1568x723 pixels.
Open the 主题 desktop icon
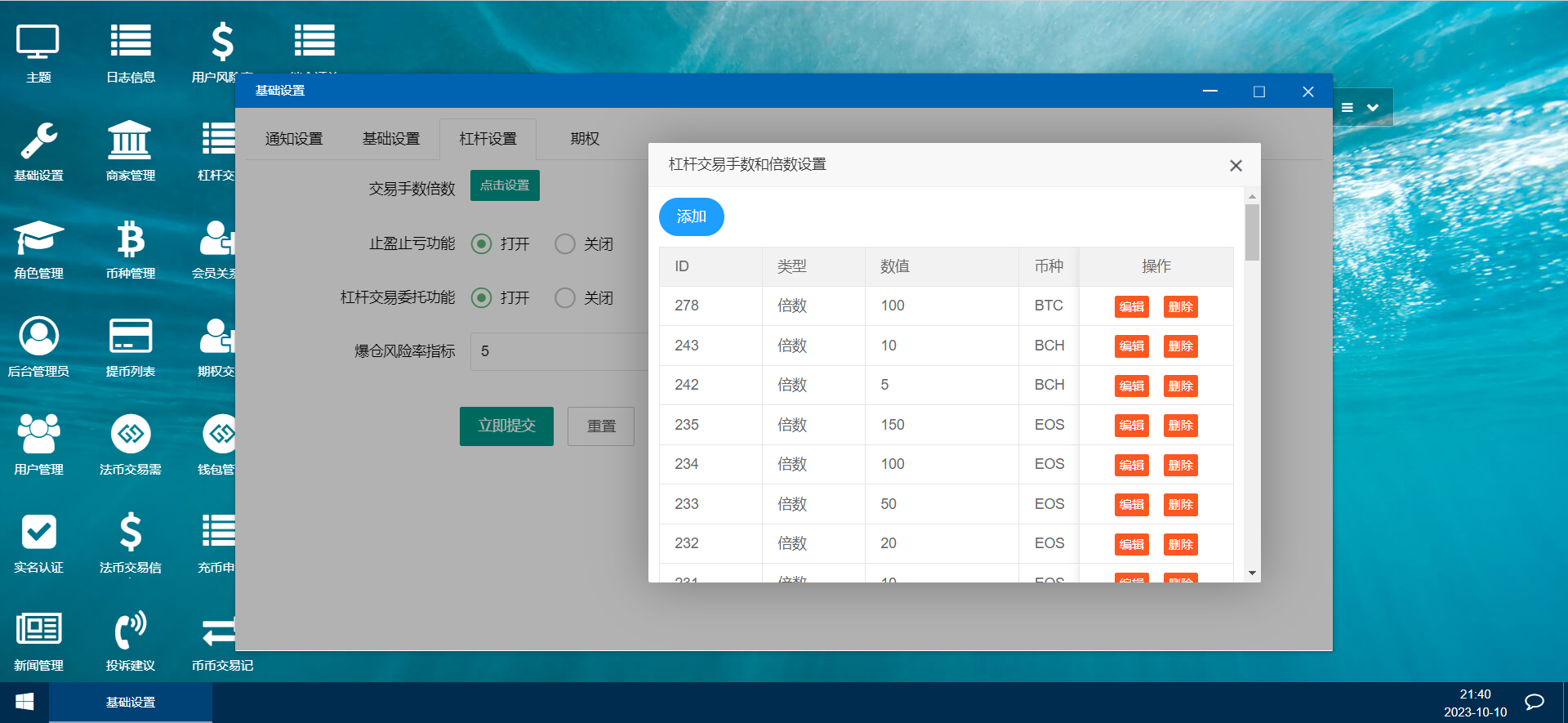[38, 52]
